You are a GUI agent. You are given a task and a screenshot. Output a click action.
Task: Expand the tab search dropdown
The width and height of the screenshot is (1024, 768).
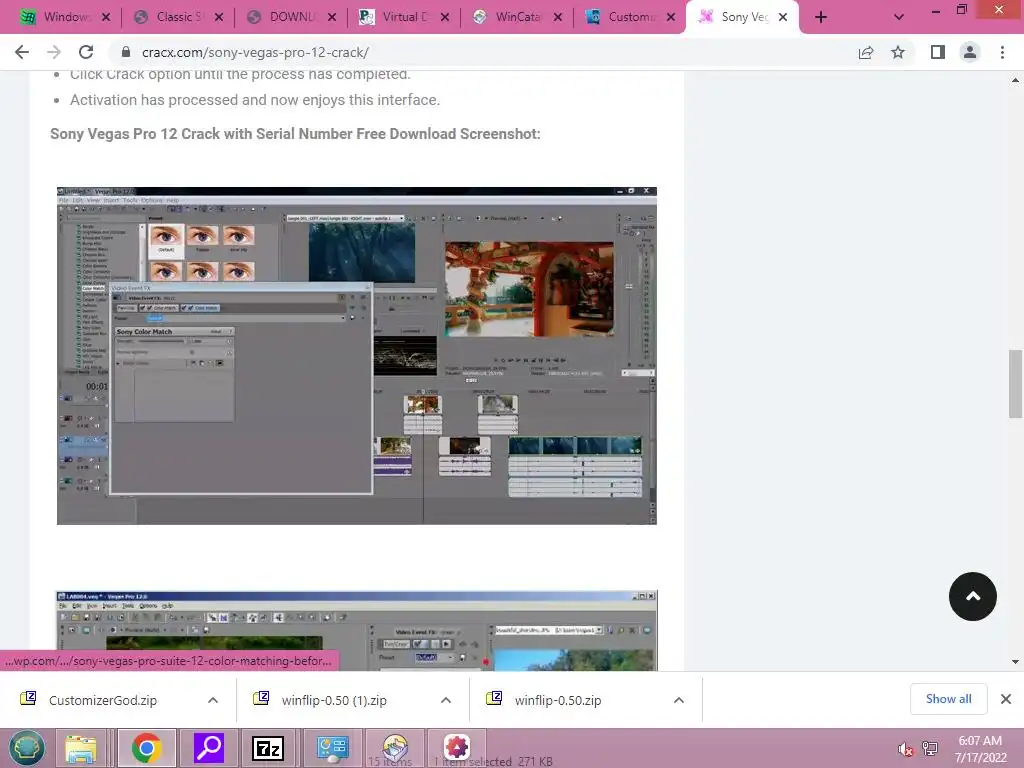[x=899, y=17]
